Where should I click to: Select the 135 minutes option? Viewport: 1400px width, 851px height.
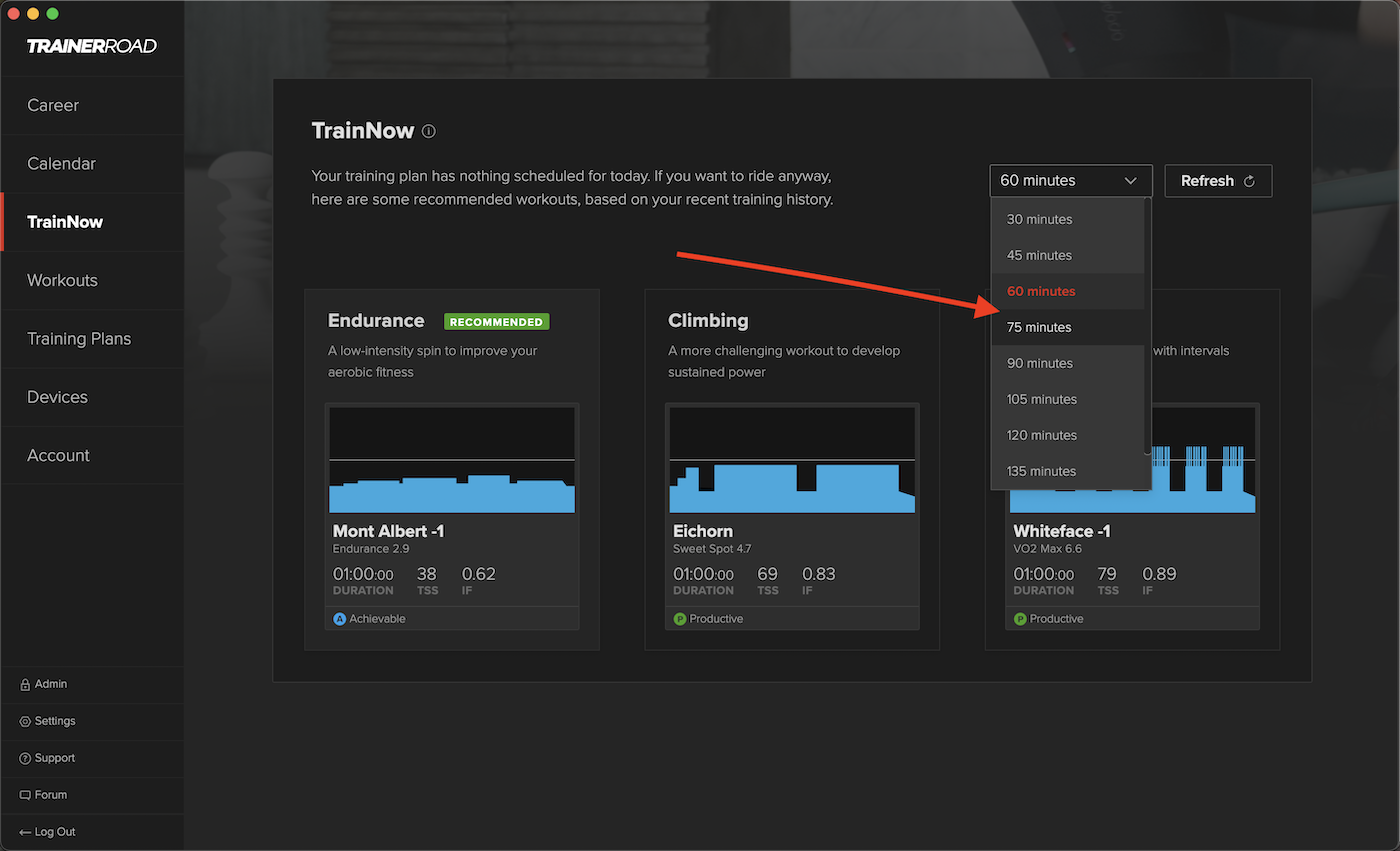pyautogui.click(x=1067, y=471)
